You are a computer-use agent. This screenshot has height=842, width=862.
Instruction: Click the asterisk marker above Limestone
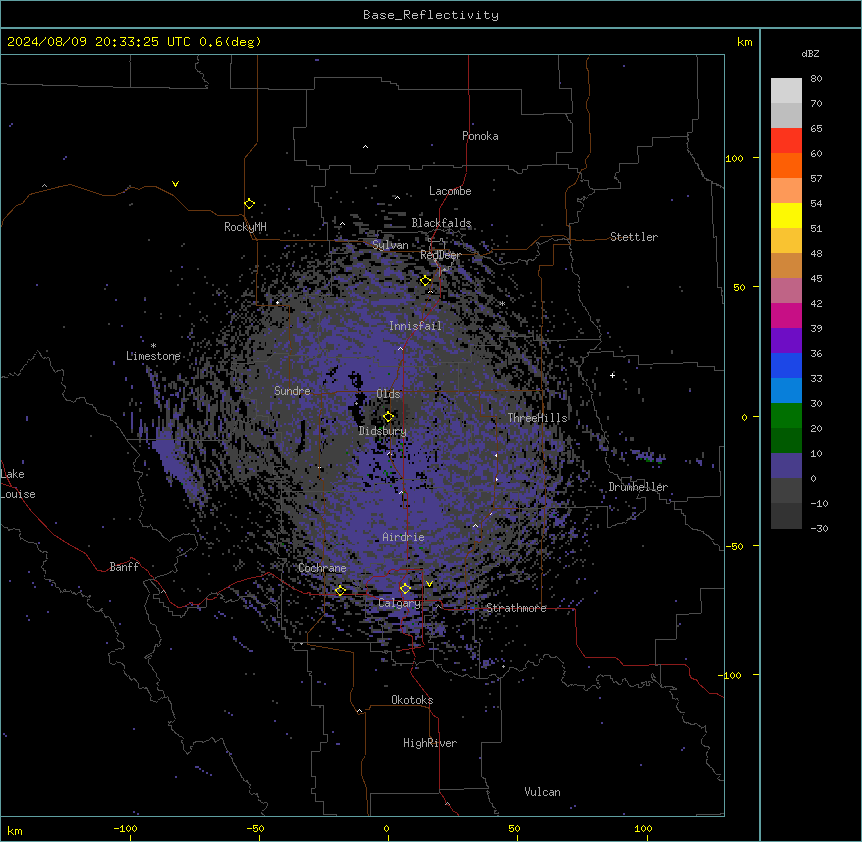[153, 346]
